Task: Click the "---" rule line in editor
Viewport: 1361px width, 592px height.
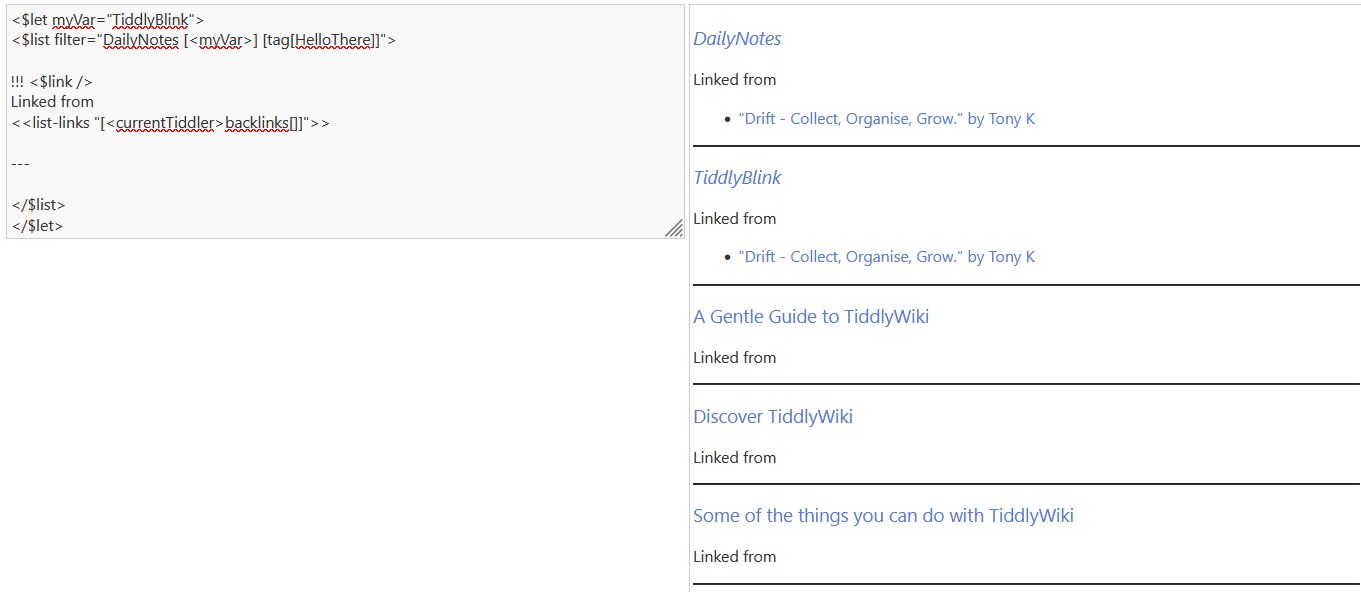Action: (20, 163)
